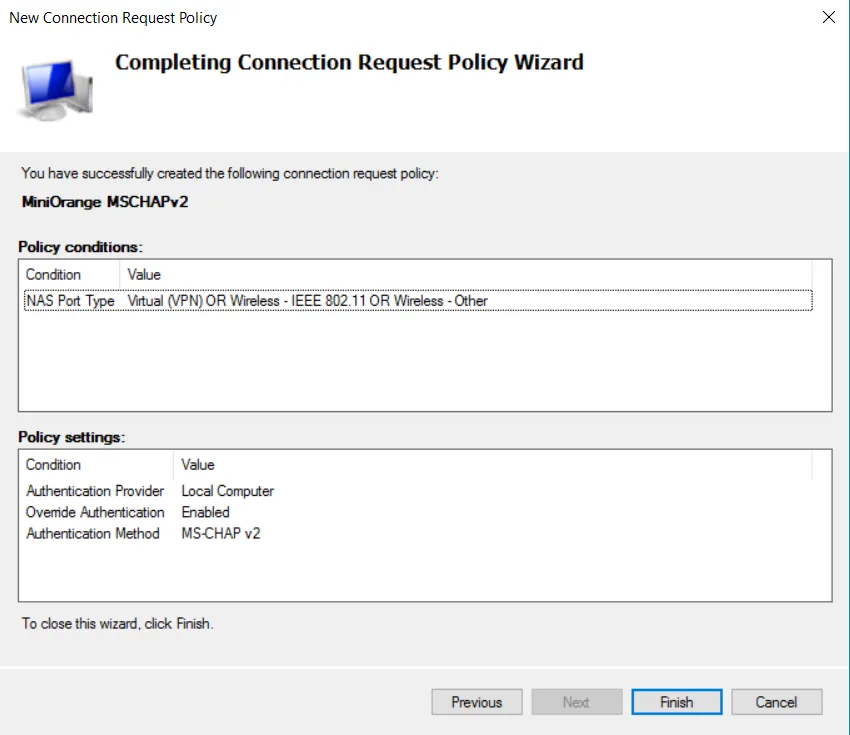
Task: Click the Local Computer value entry
Action: pos(228,491)
